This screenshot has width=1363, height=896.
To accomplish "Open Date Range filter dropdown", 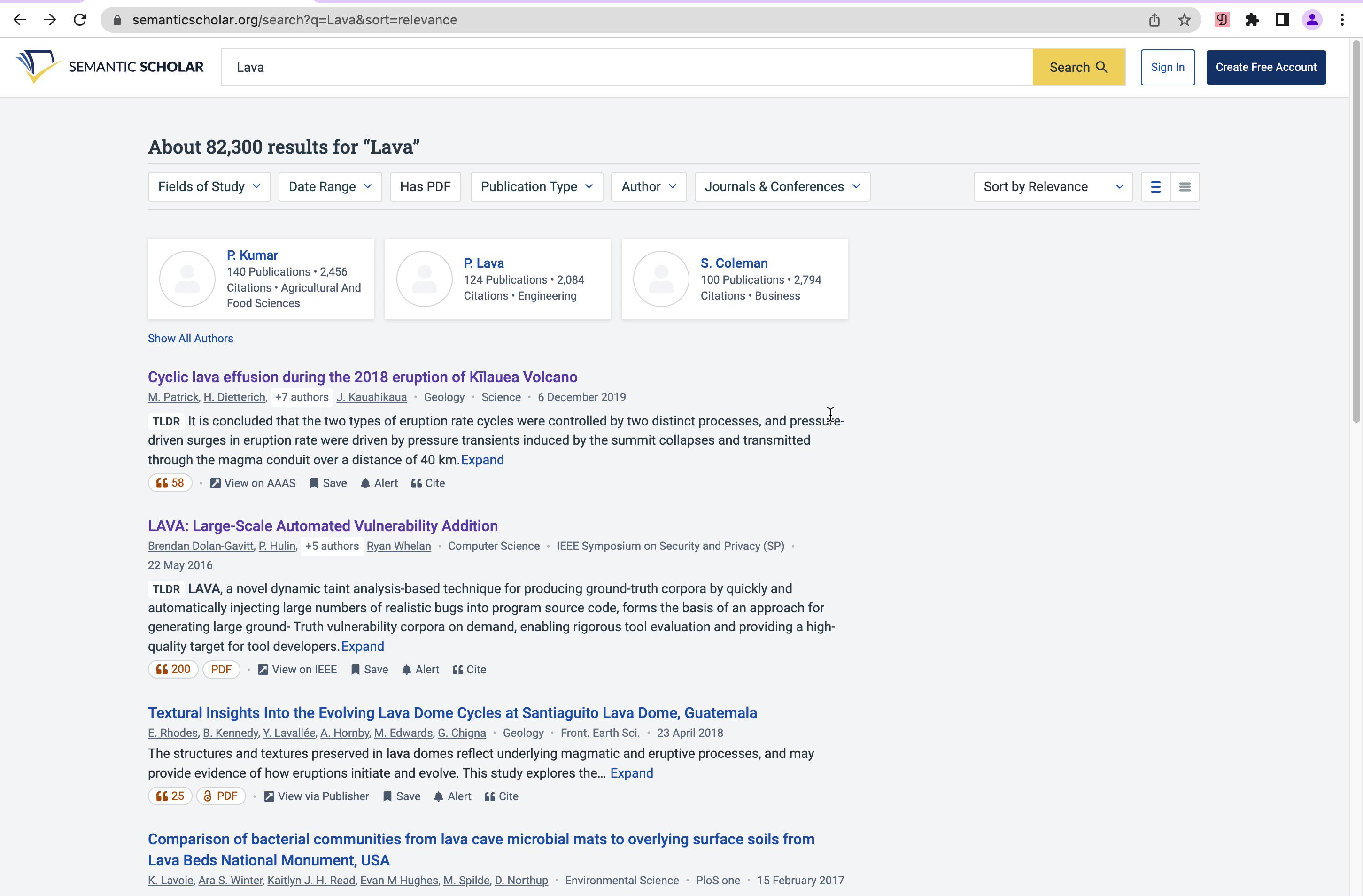I will [x=330, y=186].
